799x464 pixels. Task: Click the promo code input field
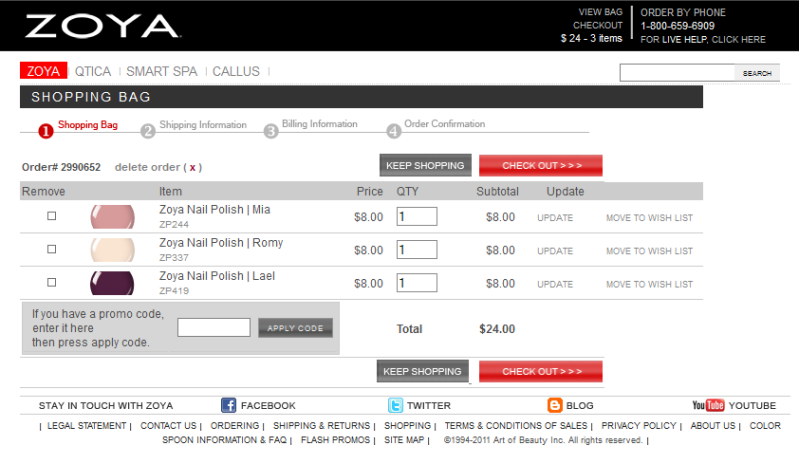pos(214,327)
